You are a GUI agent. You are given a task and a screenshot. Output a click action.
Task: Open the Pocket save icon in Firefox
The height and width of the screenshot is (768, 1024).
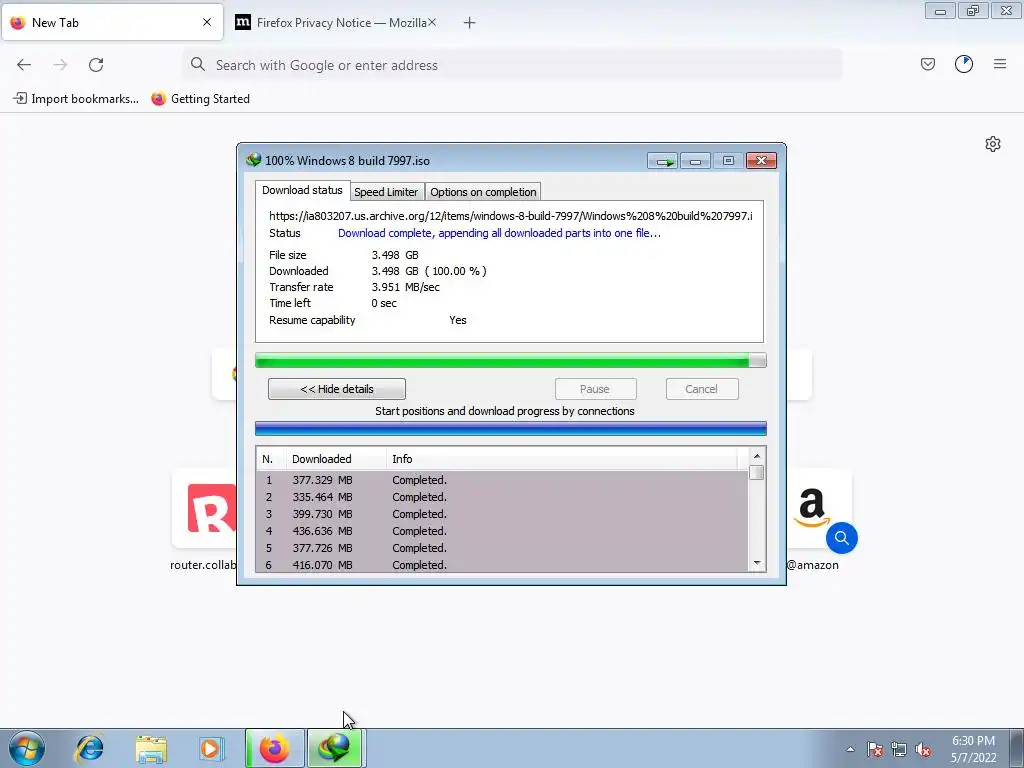928,64
